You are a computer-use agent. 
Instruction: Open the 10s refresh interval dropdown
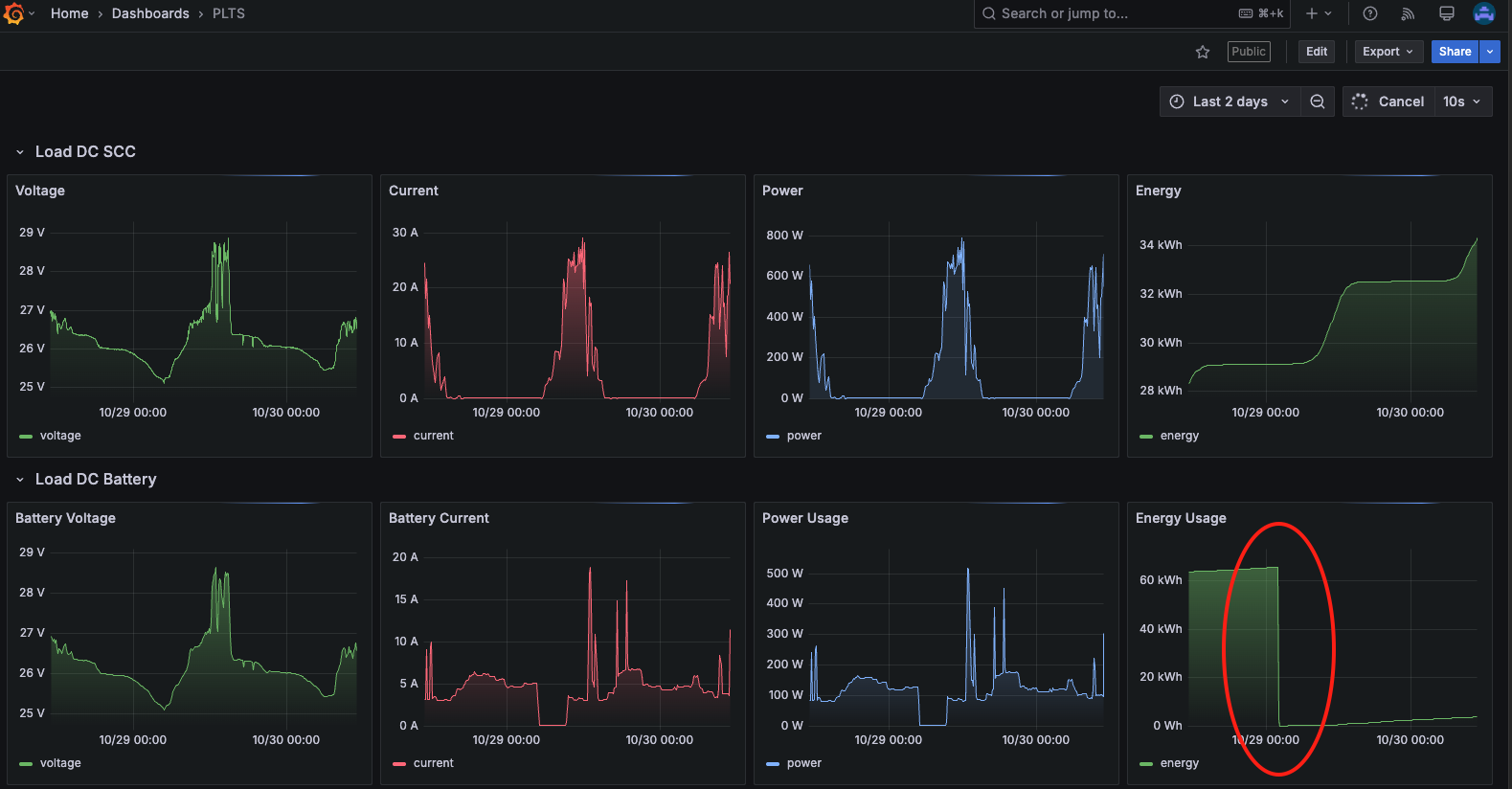(x=1462, y=101)
